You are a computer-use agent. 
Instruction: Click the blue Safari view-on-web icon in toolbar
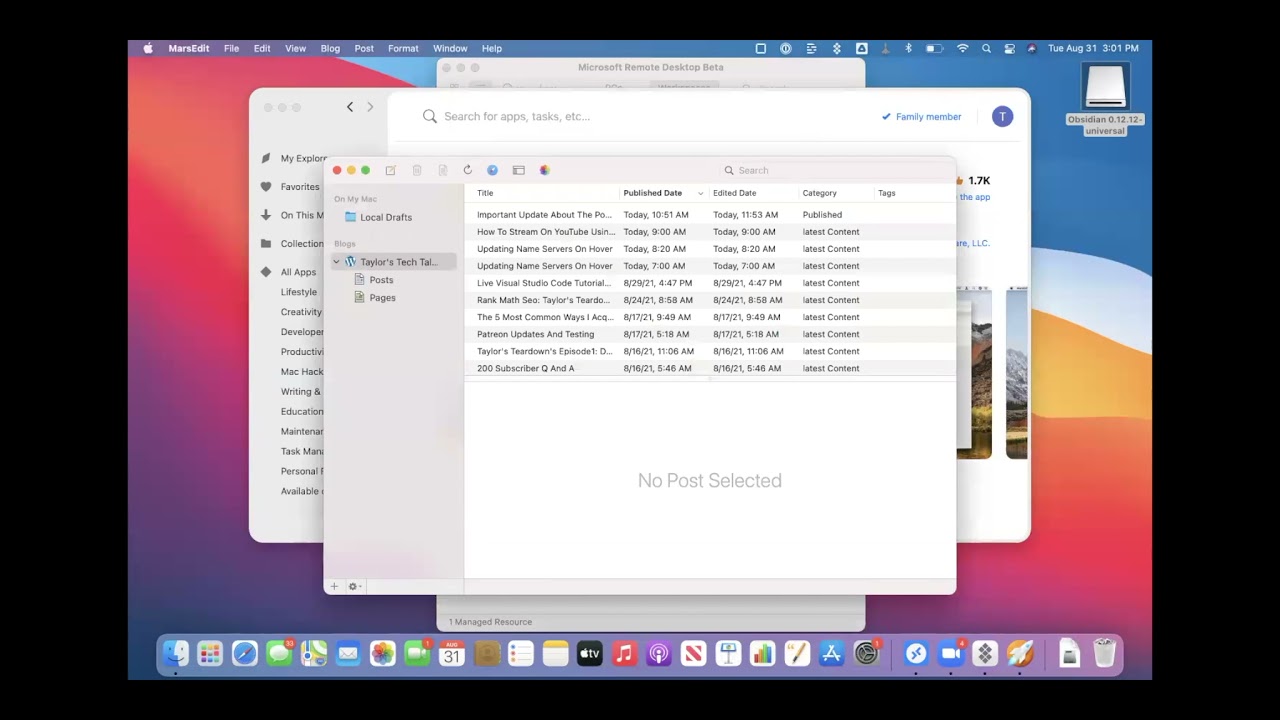[492, 170]
